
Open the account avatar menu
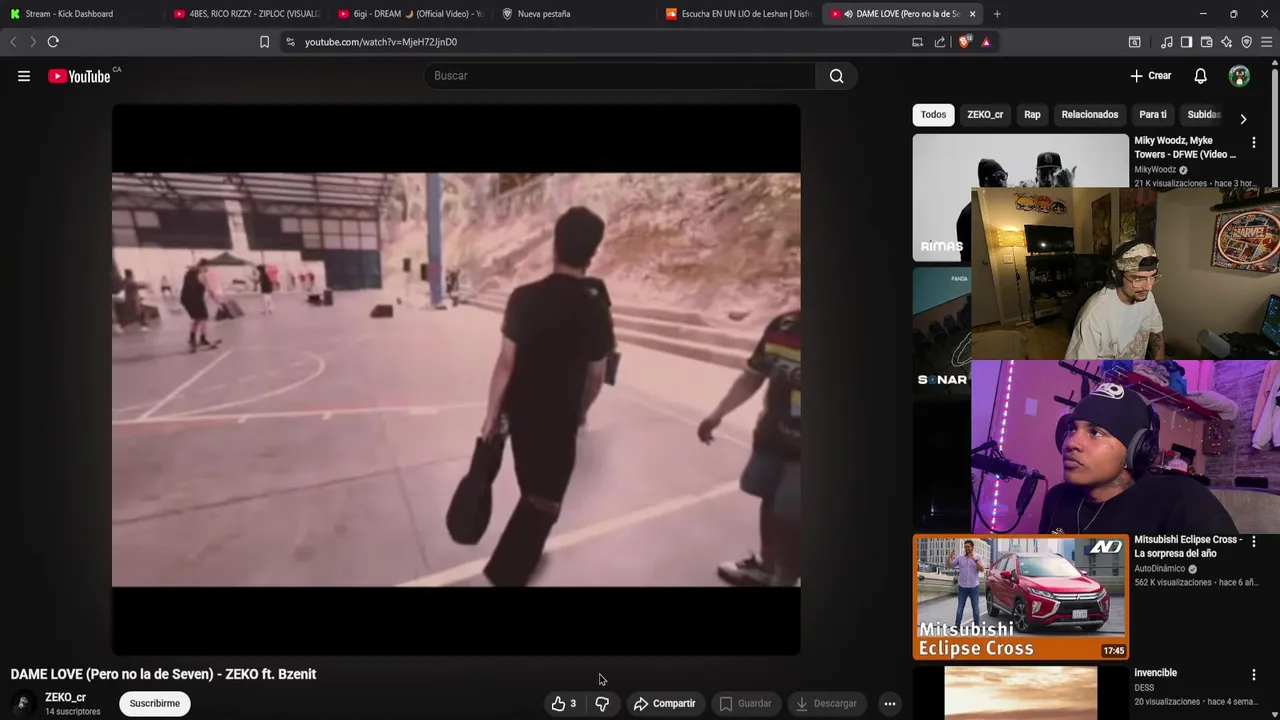click(x=1239, y=76)
